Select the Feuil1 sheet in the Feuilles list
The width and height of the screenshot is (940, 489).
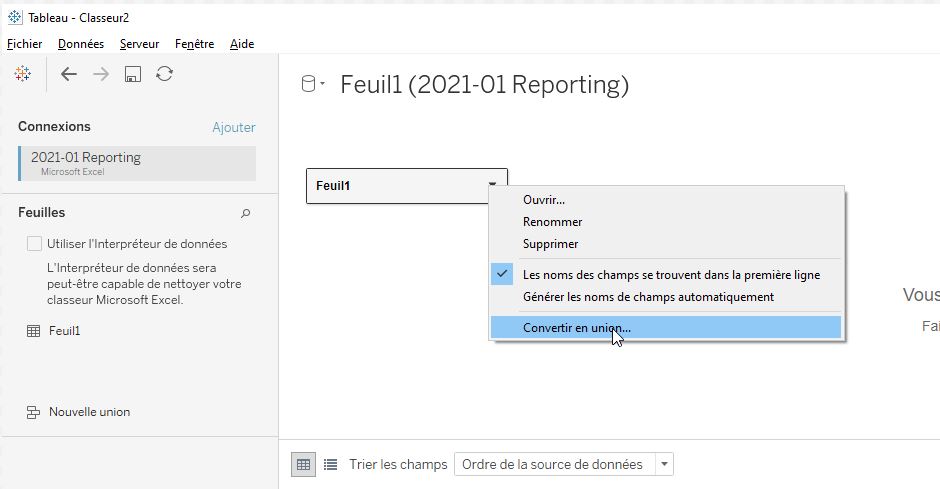tap(65, 331)
